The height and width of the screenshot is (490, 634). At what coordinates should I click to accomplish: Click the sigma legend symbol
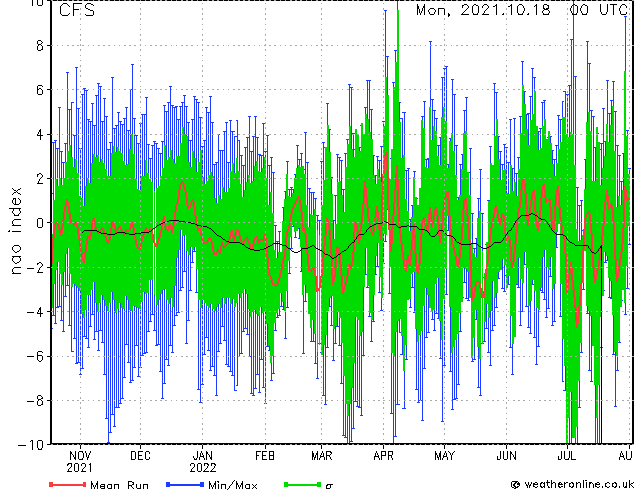[329, 486]
